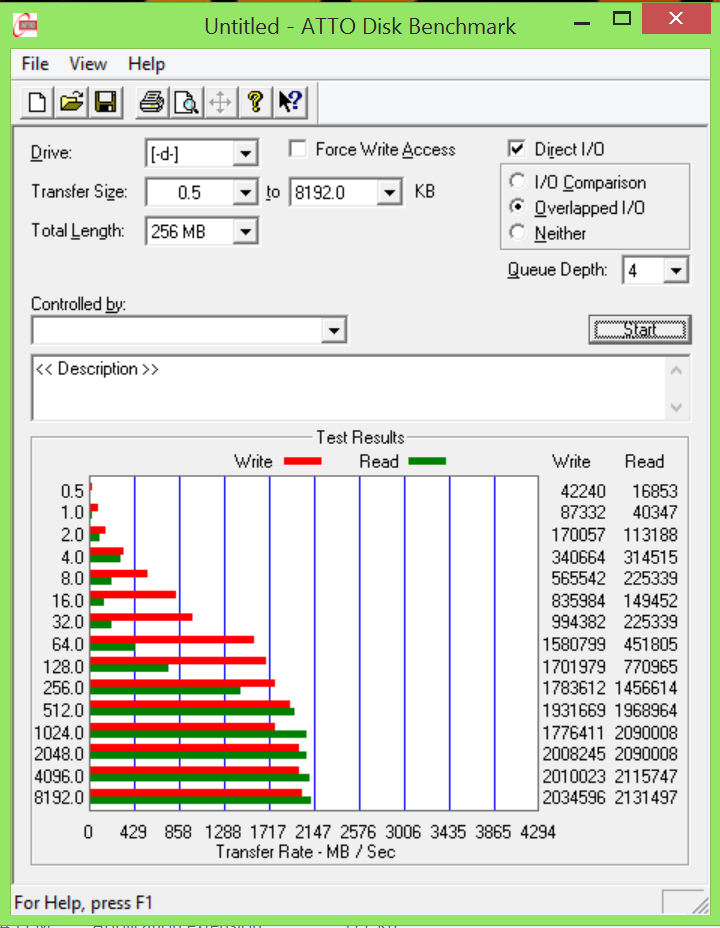Screen dimensions: 720x928
Task: Click the red write bar for 8192.0
Action: click(x=196, y=793)
